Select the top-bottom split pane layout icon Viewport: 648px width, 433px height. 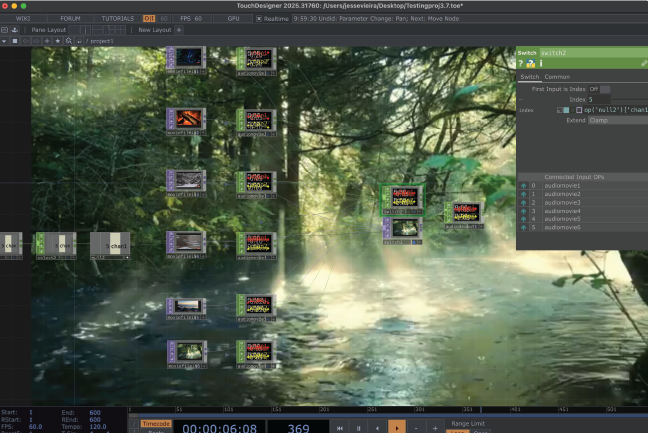click(x=98, y=30)
